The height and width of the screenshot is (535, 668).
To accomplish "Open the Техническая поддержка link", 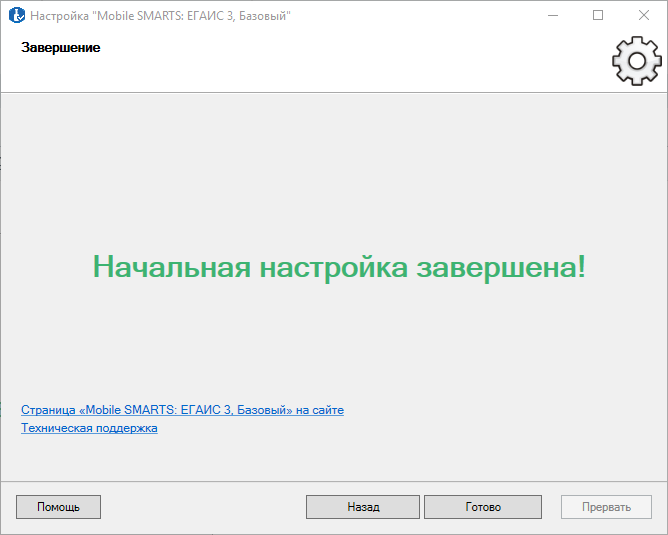I will coord(89,428).
